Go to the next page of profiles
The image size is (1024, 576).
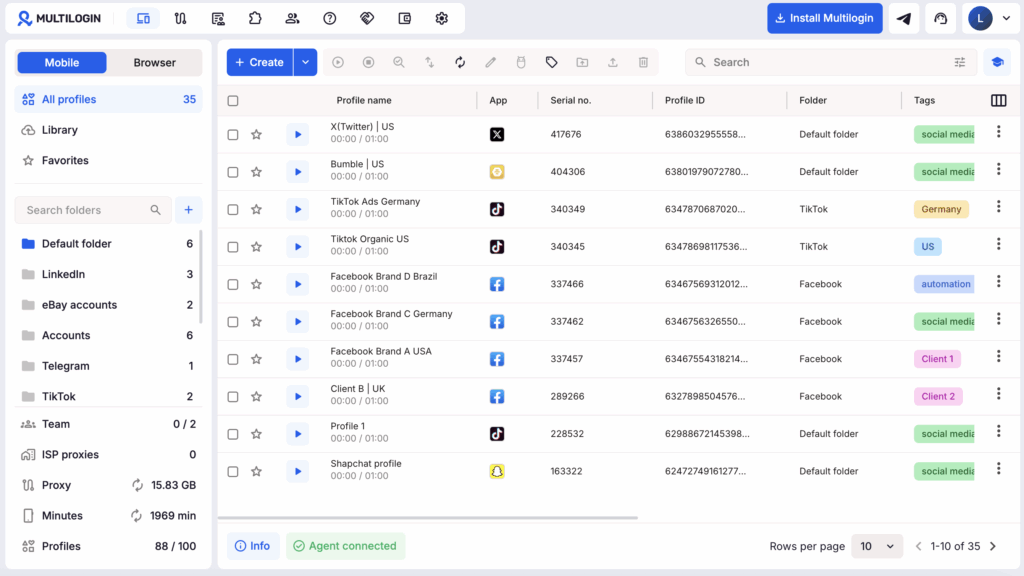pos(993,546)
